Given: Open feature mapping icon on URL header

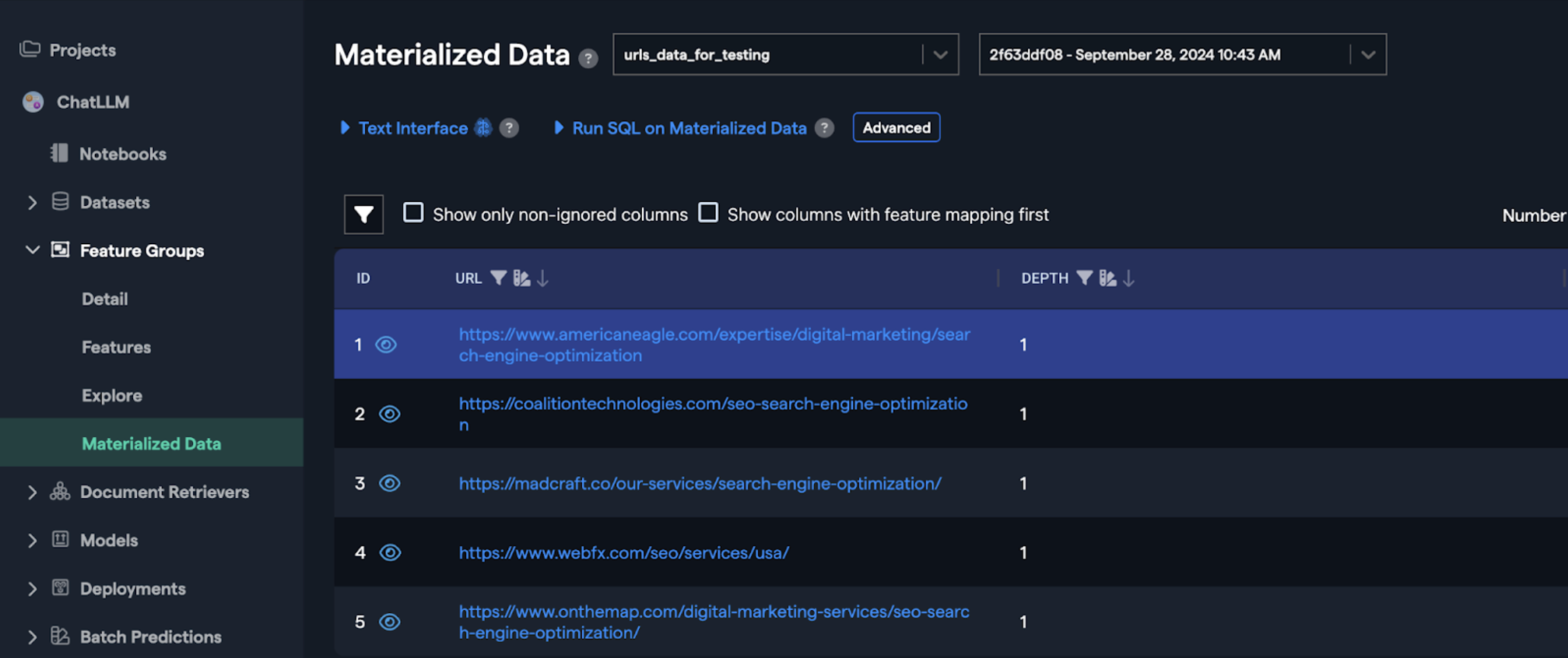Looking at the screenshot, I should coord(521,278).
